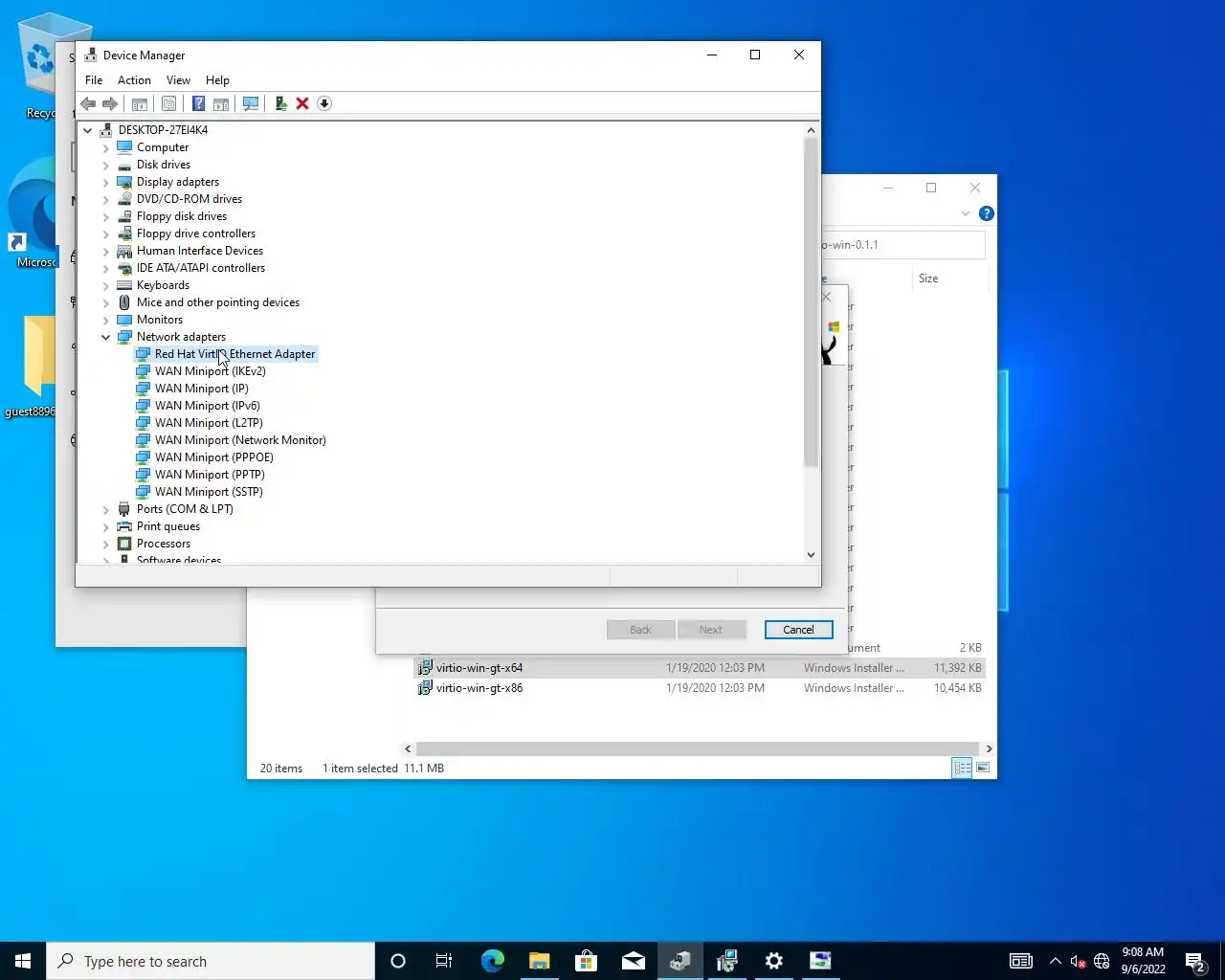
Task: Expand Ports (COM & LPT) category
Action: pos(106,509)
